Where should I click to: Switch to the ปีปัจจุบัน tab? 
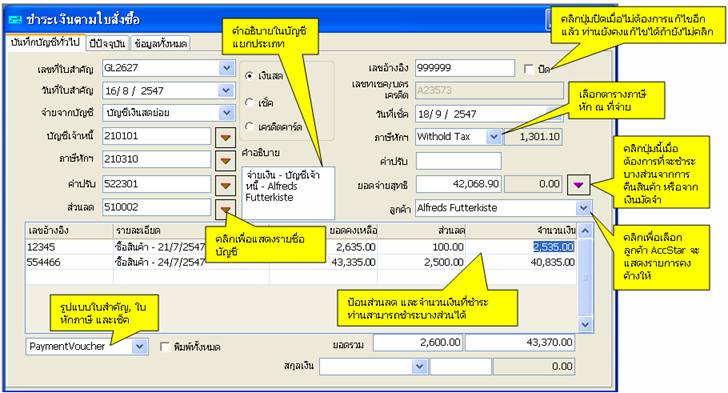coord(107,43)
